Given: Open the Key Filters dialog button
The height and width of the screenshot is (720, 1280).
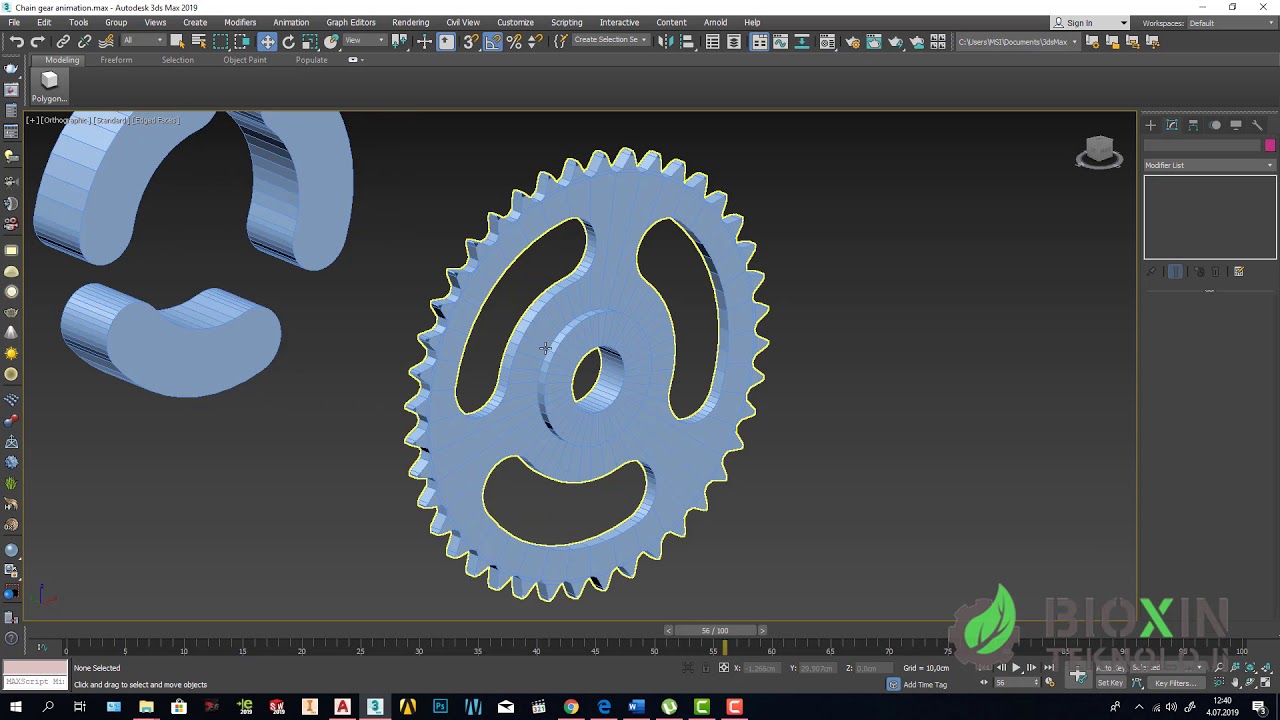Looking at the screenshot, I should pyautogui.click(x=1174, y=683).
